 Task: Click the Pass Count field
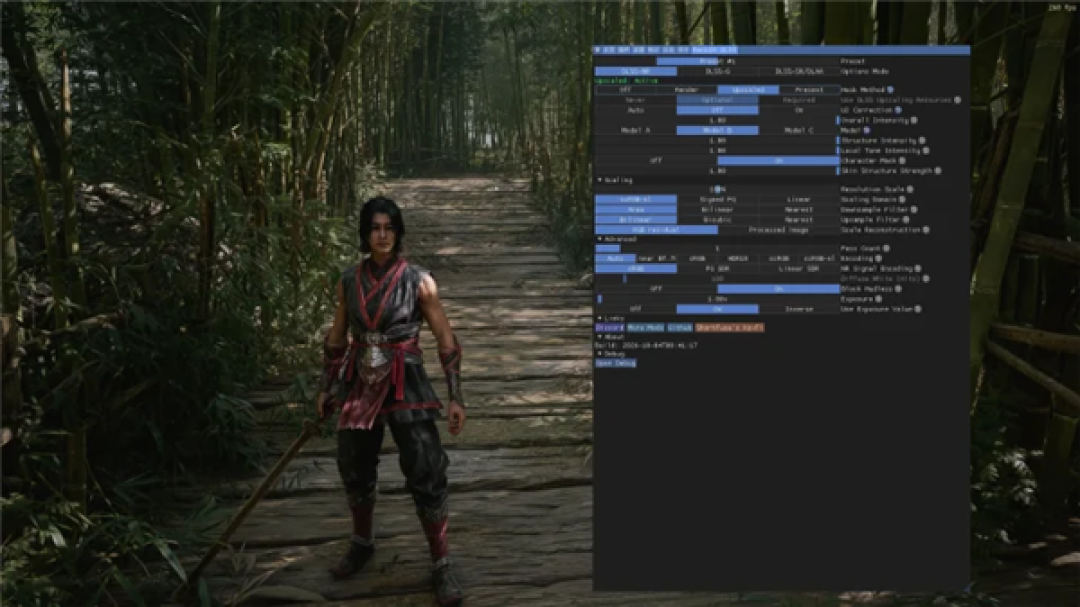717,248
